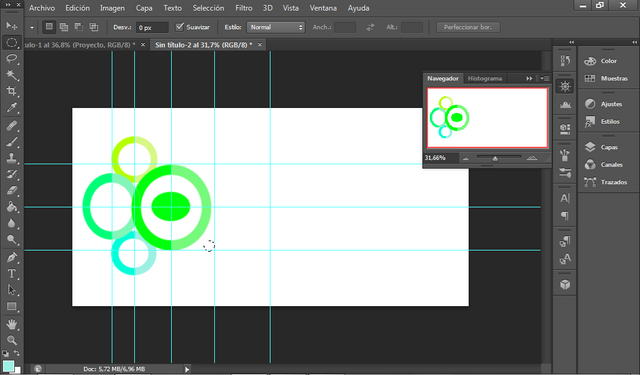Select the Hand tool
The width and height of the screenshot is (640, 375).
pos(11,324)
